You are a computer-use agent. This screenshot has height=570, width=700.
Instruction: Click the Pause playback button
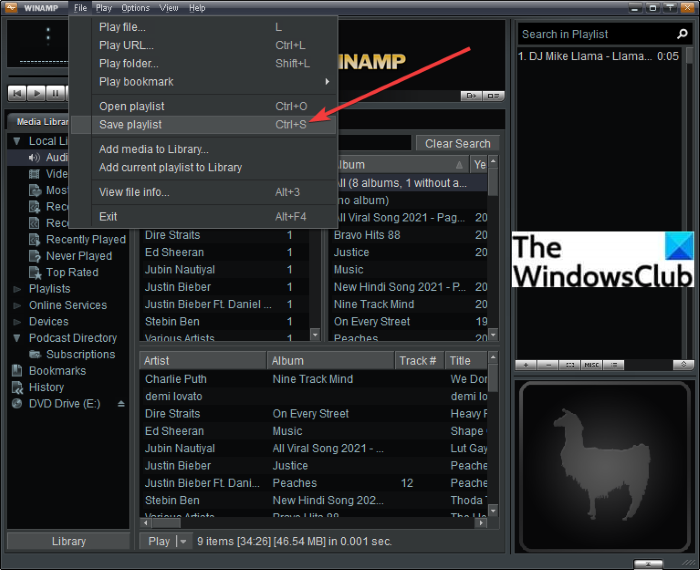(56, 93)
